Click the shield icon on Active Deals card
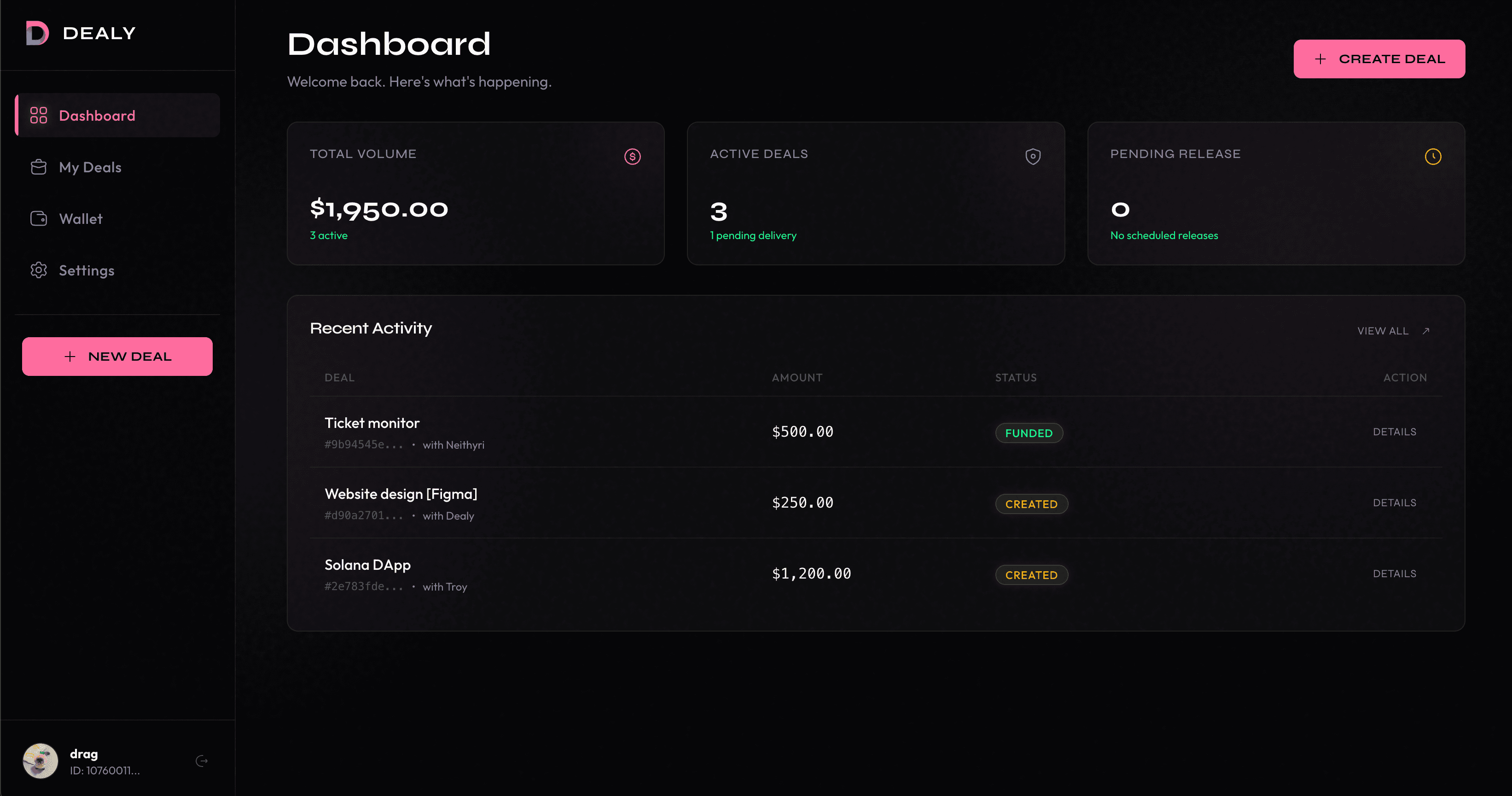Viewport: 1512px width, 796px height. pos(1032,156)
